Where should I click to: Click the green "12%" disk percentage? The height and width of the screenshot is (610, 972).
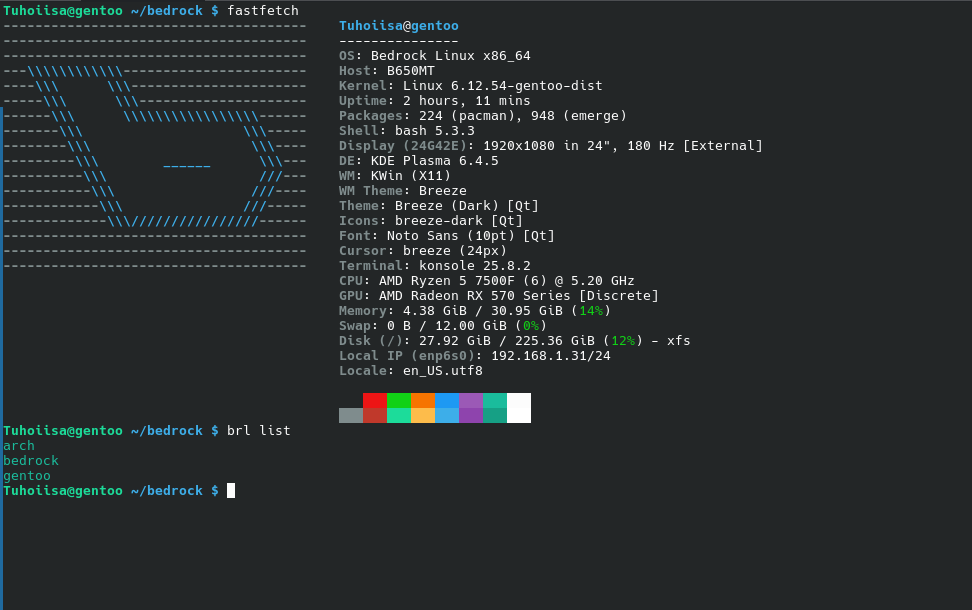pyautogui.click(x=623, y=340)
